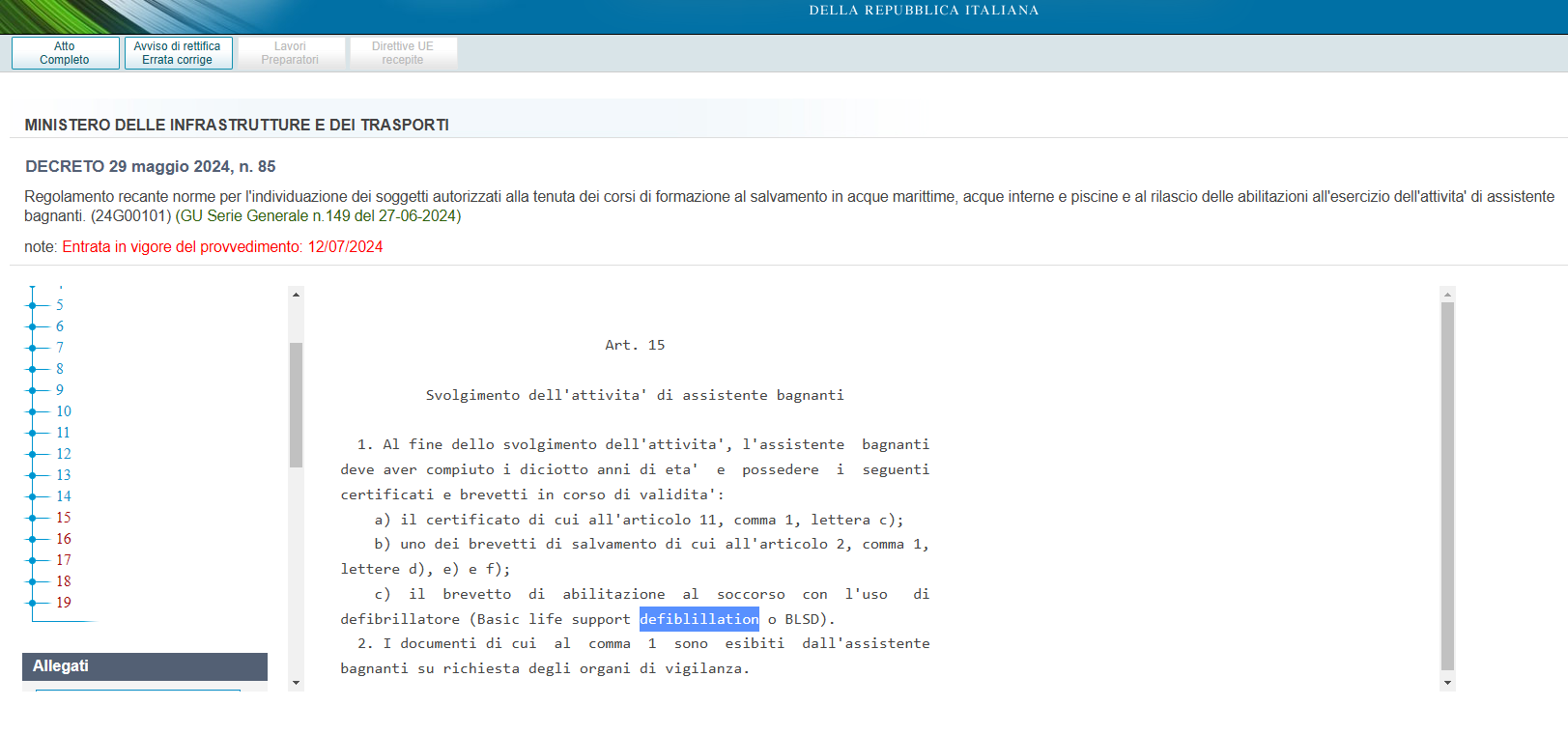The width and height of the screenshot is (1568, 734).
Task: Go to article 14 in the index
Action: coord(63,496)
